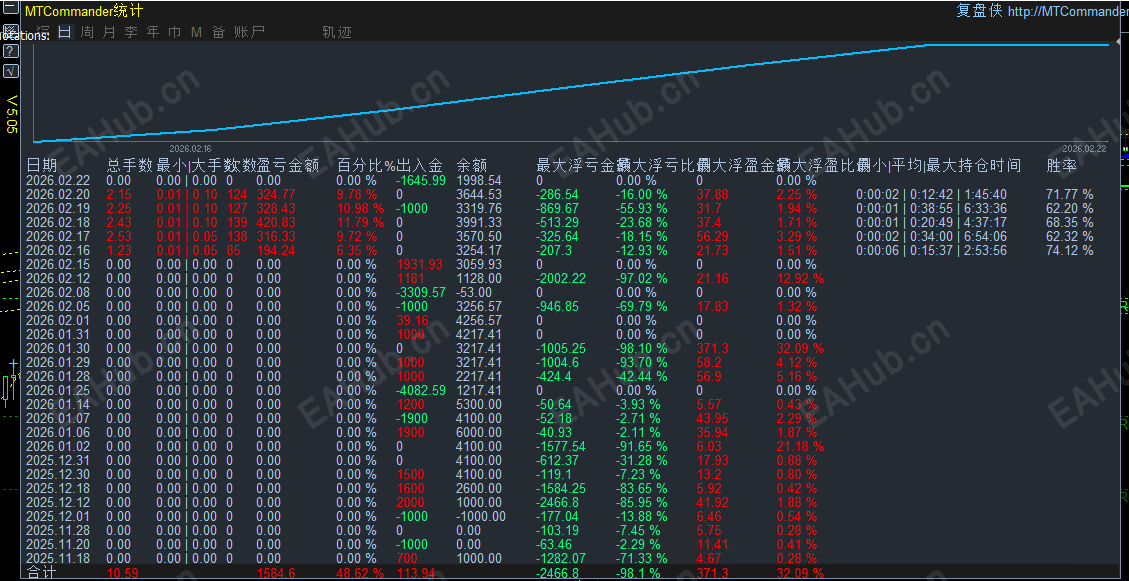Click the balance value 1998.54

480,181
